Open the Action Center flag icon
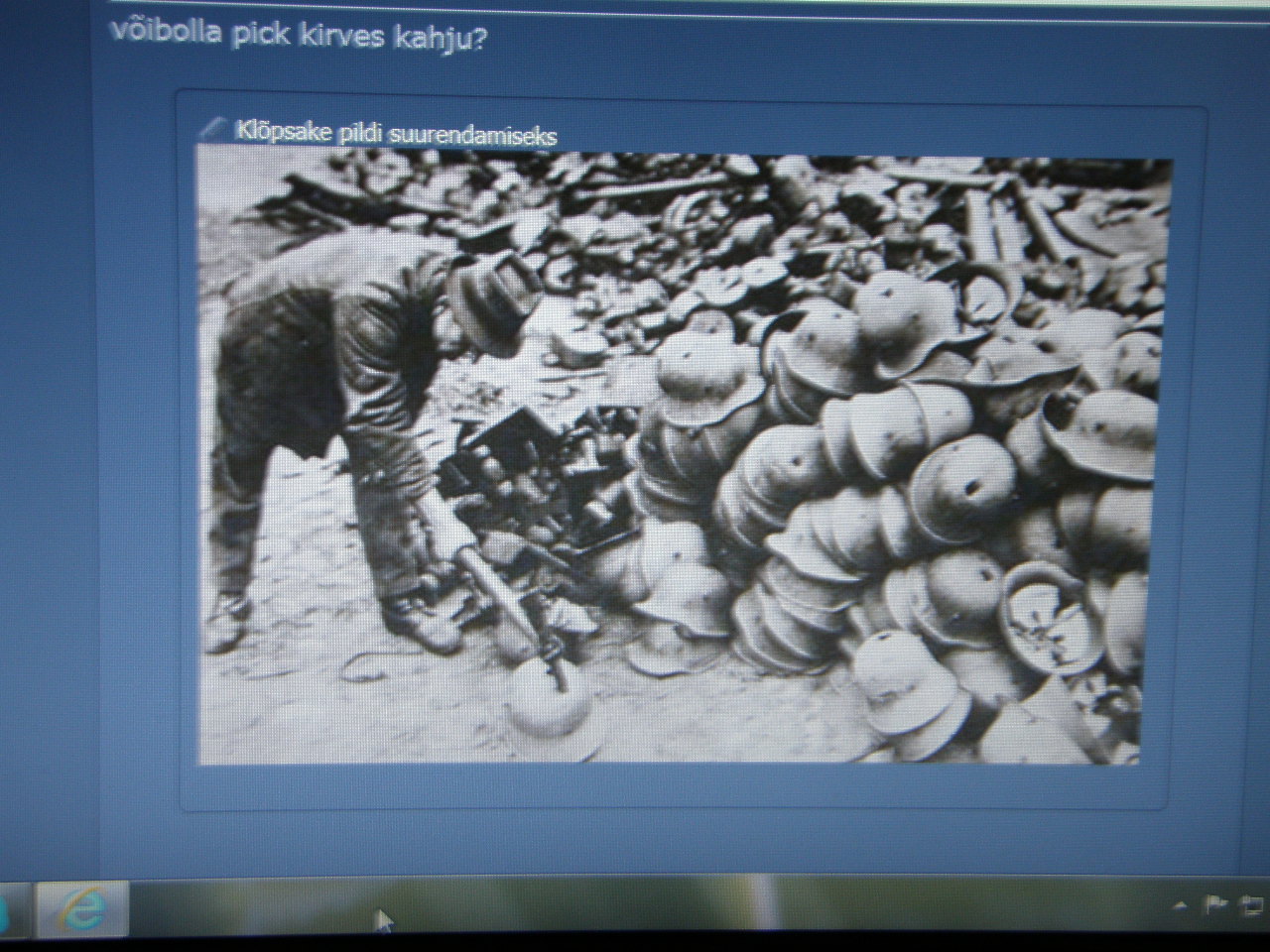 click(x=1214, y=903)
